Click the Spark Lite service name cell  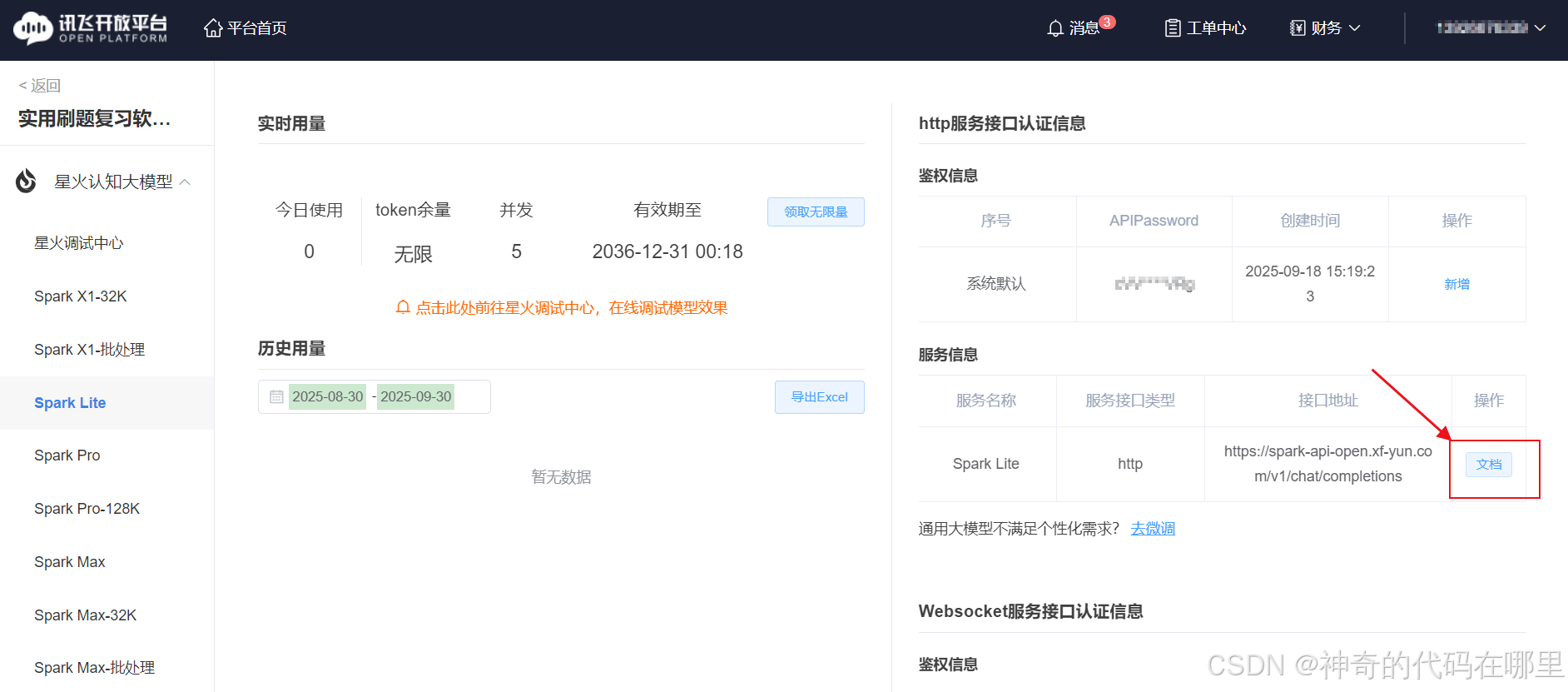(986, 464)
